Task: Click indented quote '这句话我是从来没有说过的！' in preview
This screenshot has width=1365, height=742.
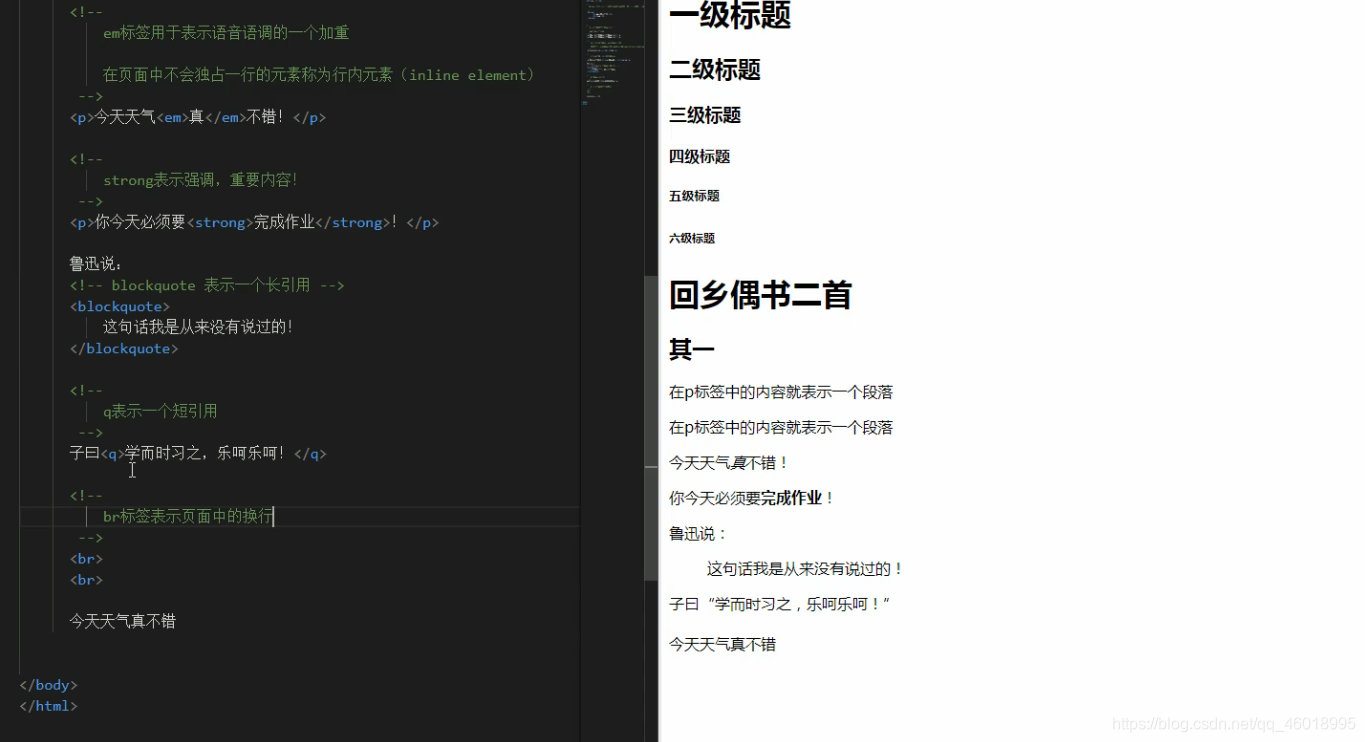Action: pyautogui.click(x=806, y=569)
